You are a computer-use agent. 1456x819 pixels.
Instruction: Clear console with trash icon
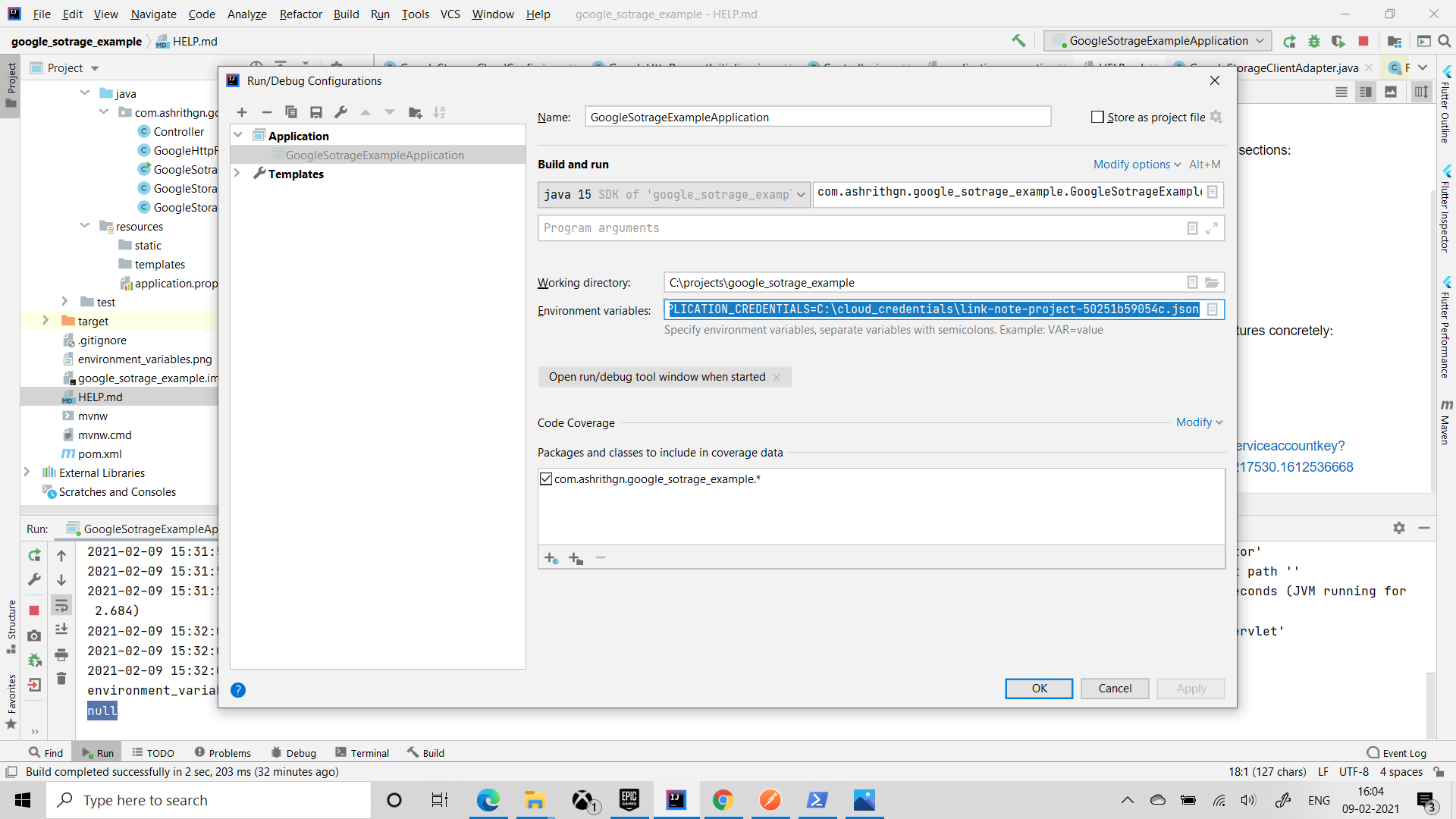tap(61, 679)
